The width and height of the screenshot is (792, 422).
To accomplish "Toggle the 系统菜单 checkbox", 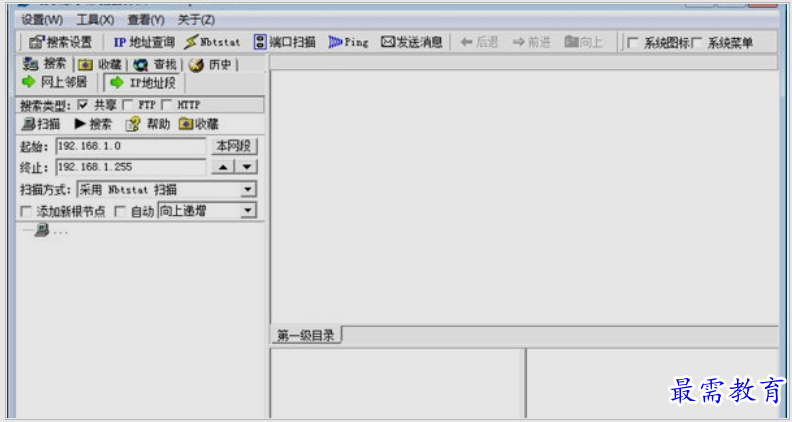I will click(x=696, y=43).
